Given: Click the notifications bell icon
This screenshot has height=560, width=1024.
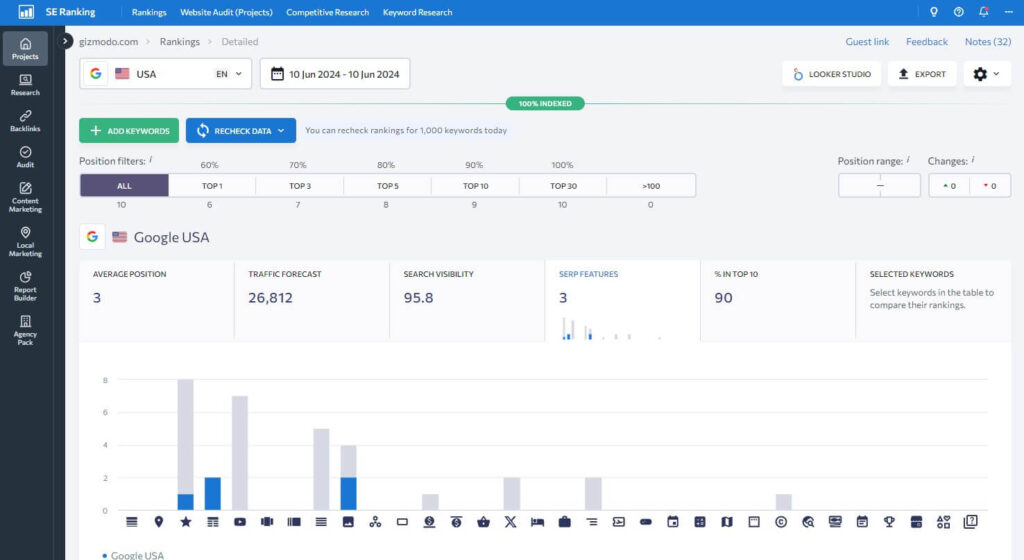Looking at the screenshot, I should tap(984, 12).
